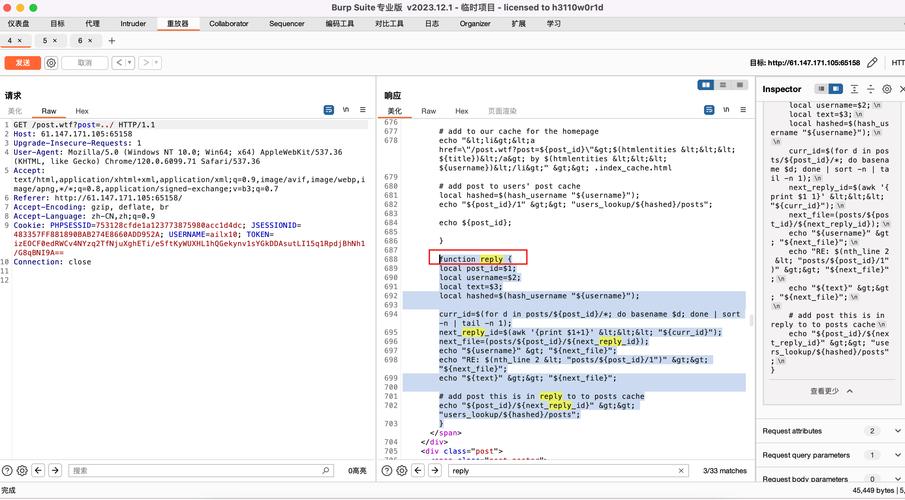Go to previous 'reply' match in response

click(418, 471)
